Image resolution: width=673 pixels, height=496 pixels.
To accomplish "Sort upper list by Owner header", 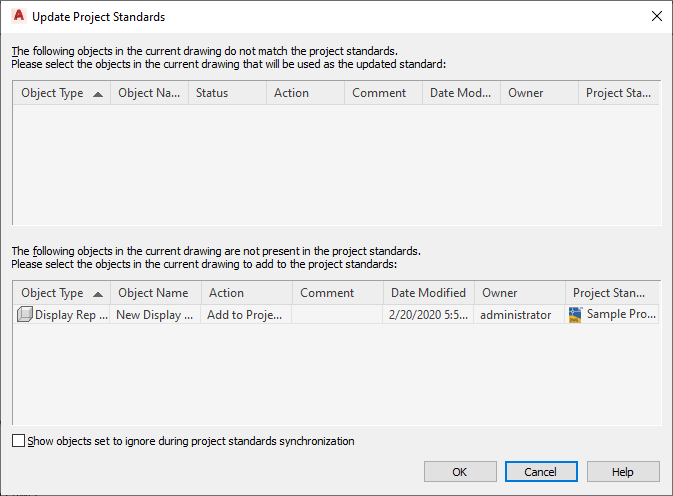I will pos(538,93).
